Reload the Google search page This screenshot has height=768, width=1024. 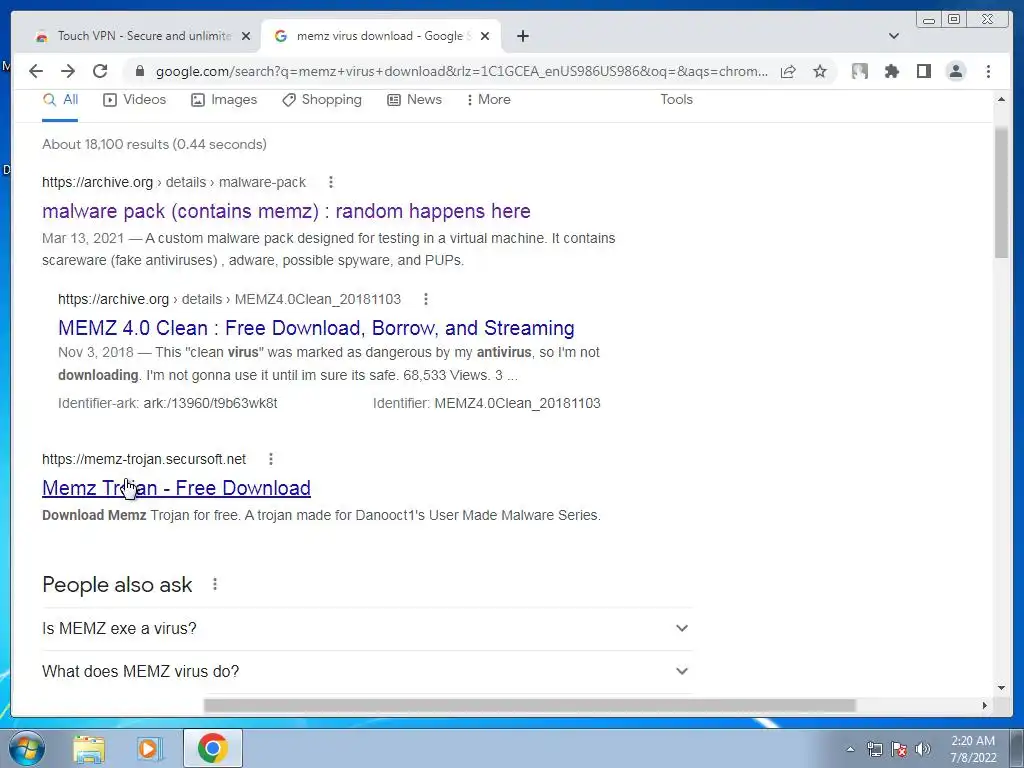point(100,71)
